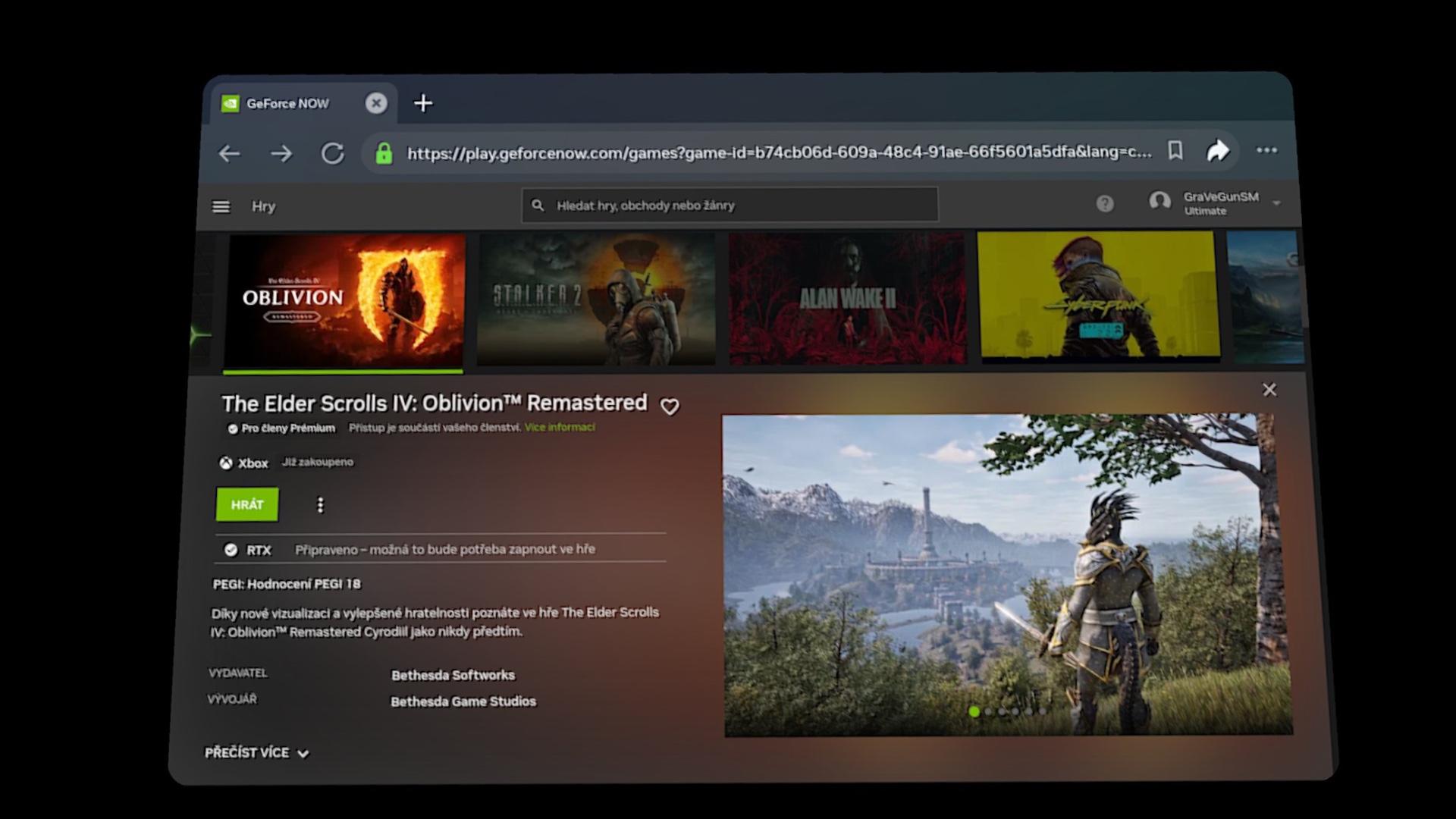Click the green HRÁT button
Viewport: 1456px width, 819px height.
point(247,504)
